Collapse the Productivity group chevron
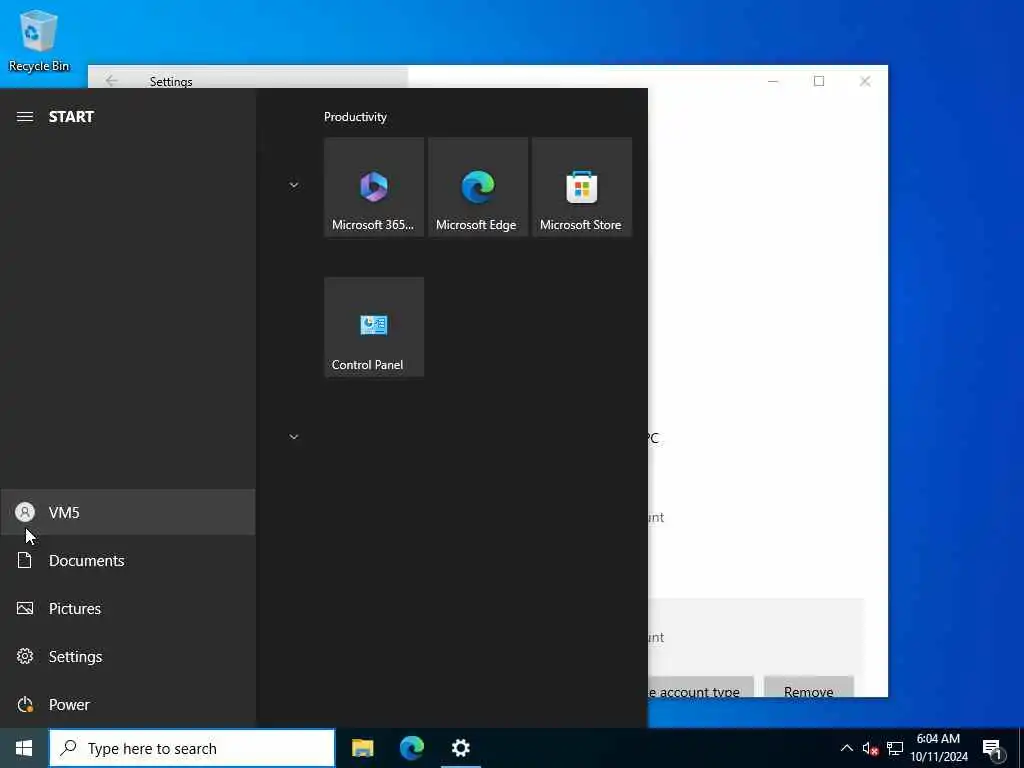Screen dimensions: 1024x768 (x=294, y=185)
